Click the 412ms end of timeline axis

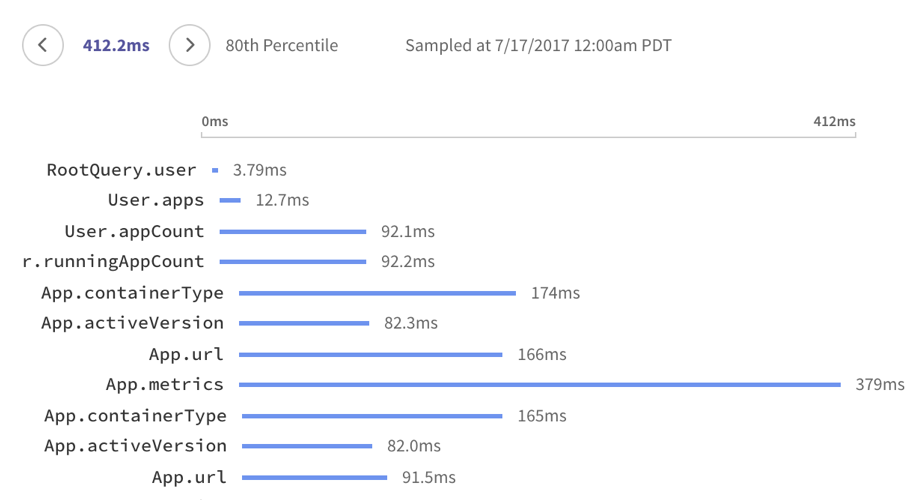(x=834, y=121)
